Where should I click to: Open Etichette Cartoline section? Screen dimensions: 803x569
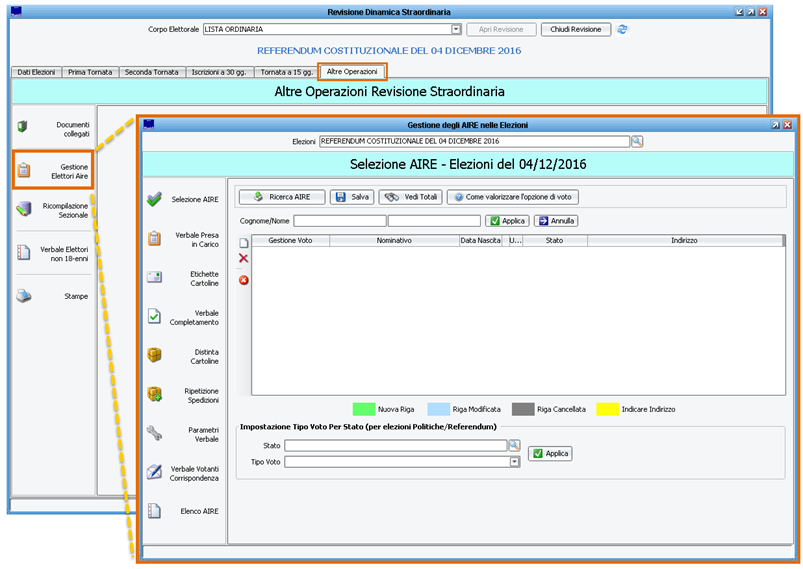point(154,278)
